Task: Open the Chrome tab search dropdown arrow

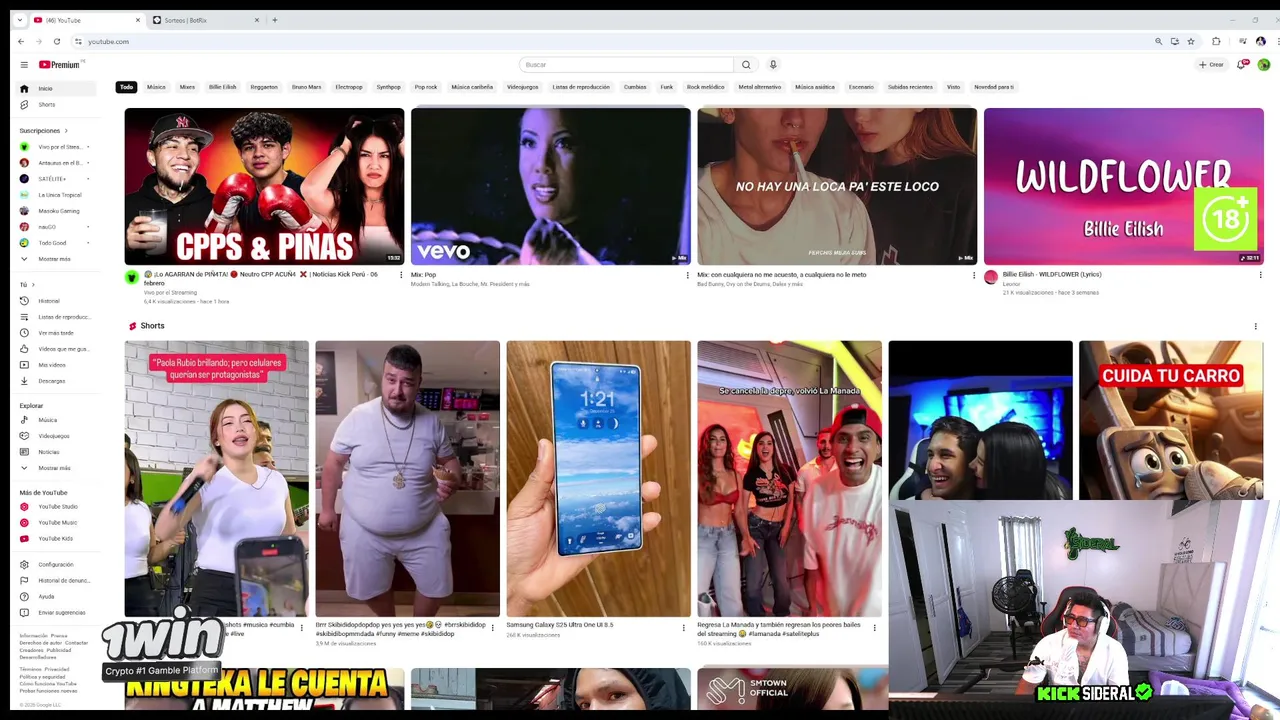Action: (21, 20)
